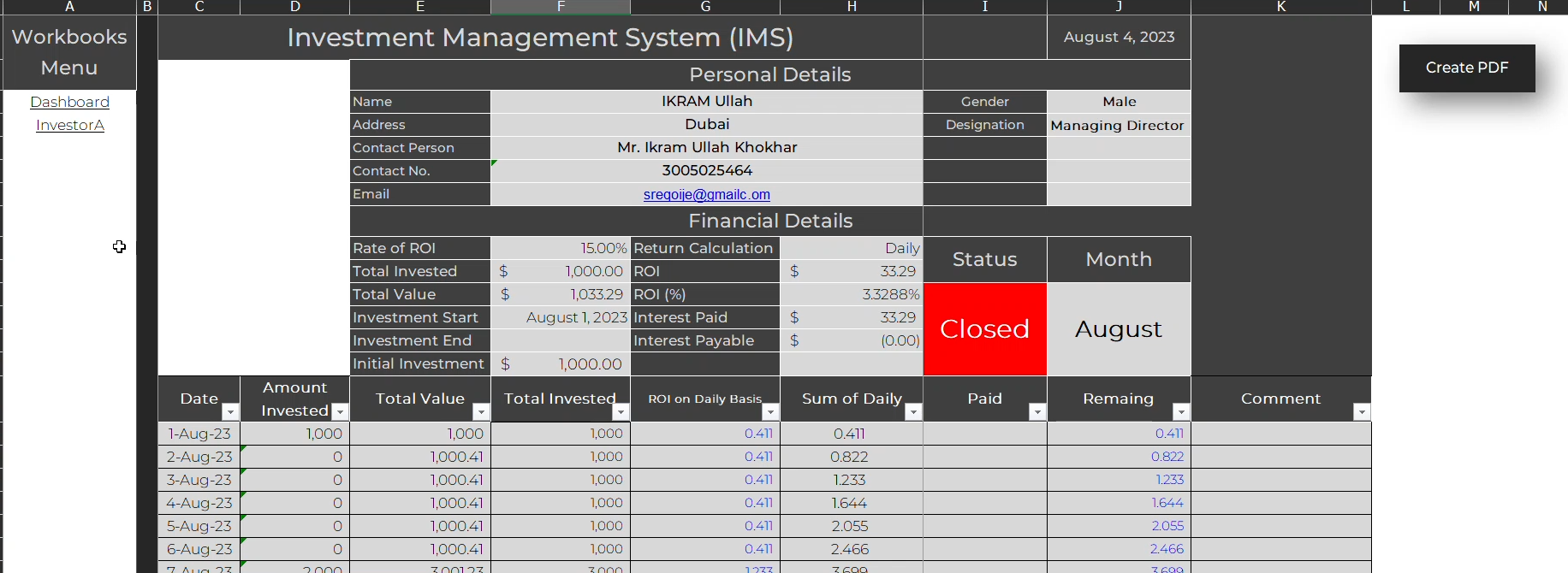Select the August 4, 2023 date cell
This screenshot has width=1568, height=573.
[x=1119, y=37]
